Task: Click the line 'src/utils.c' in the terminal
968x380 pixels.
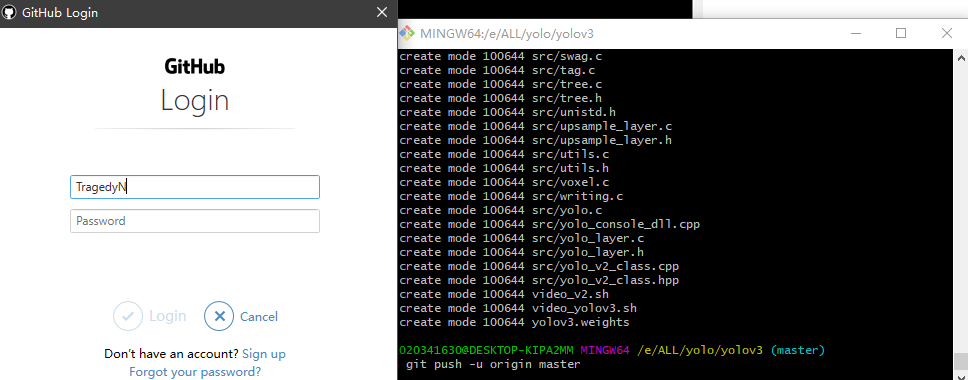Action: [504, 154]
